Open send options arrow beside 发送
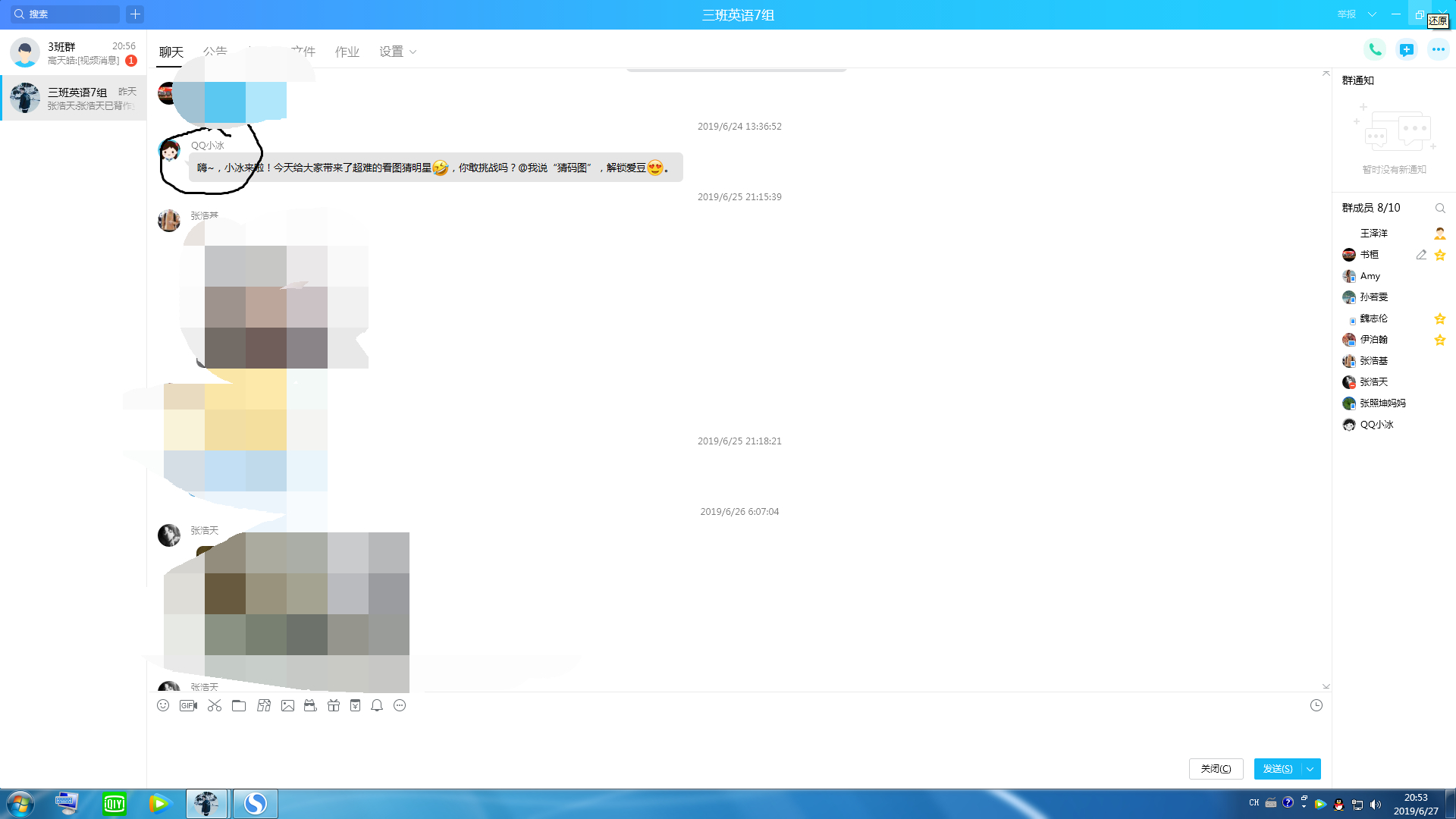The image size is (1456, 819). pyautogui.click(x=1310, y=769)
